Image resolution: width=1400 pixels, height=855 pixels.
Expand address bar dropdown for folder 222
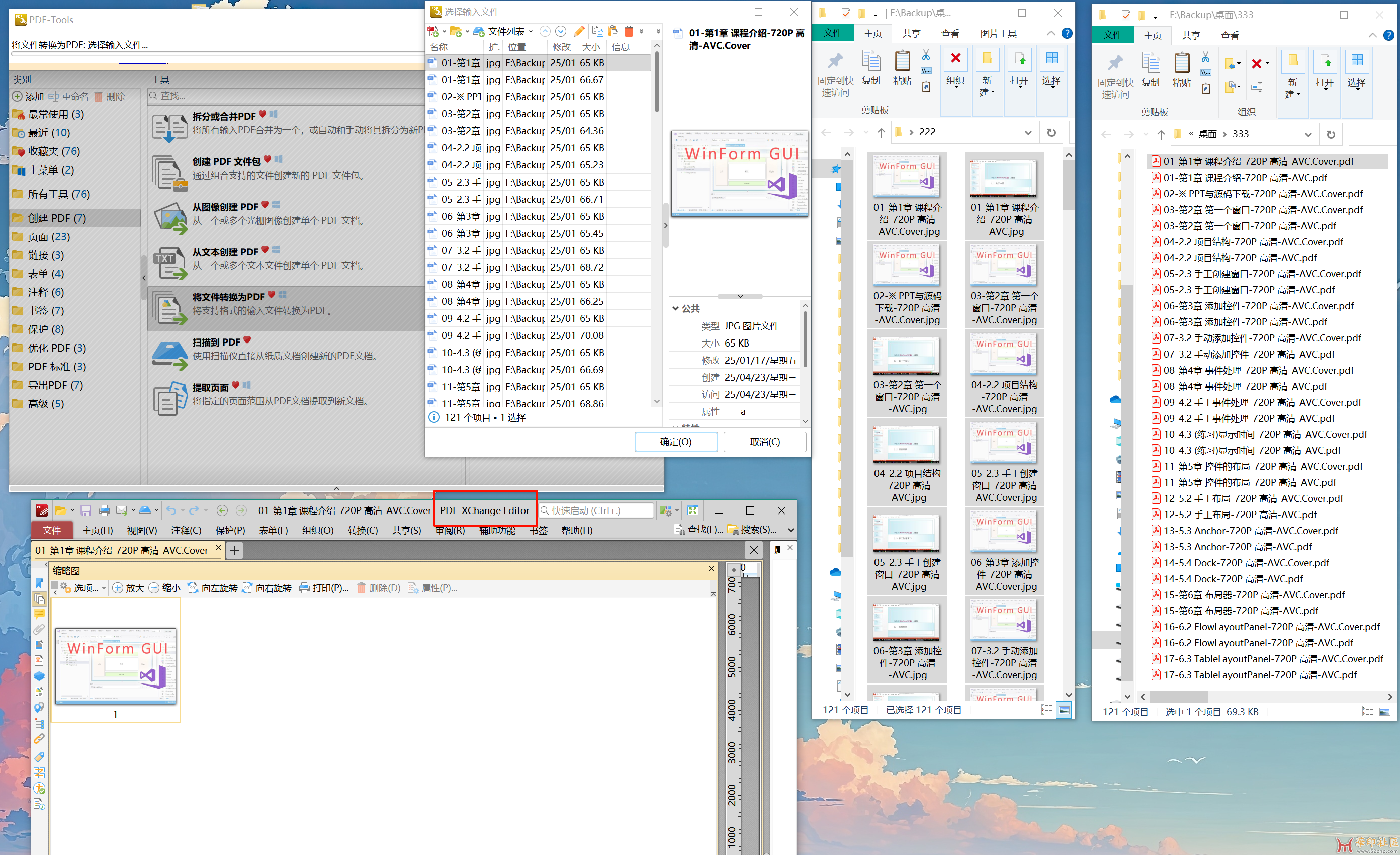point(1028,132)
